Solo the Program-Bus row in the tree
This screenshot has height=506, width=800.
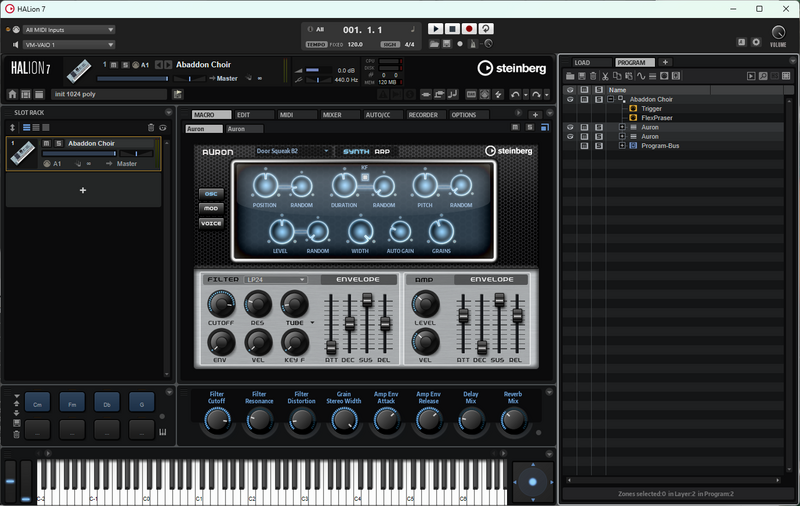(x=599, y=146)
